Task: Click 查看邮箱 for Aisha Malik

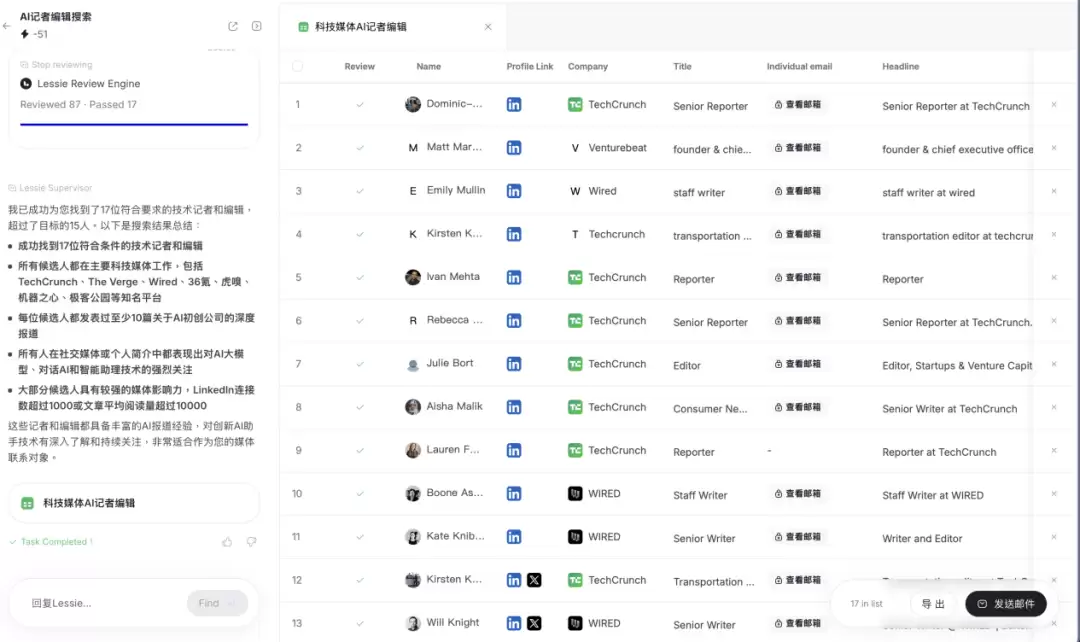Action: pos(797,408)
